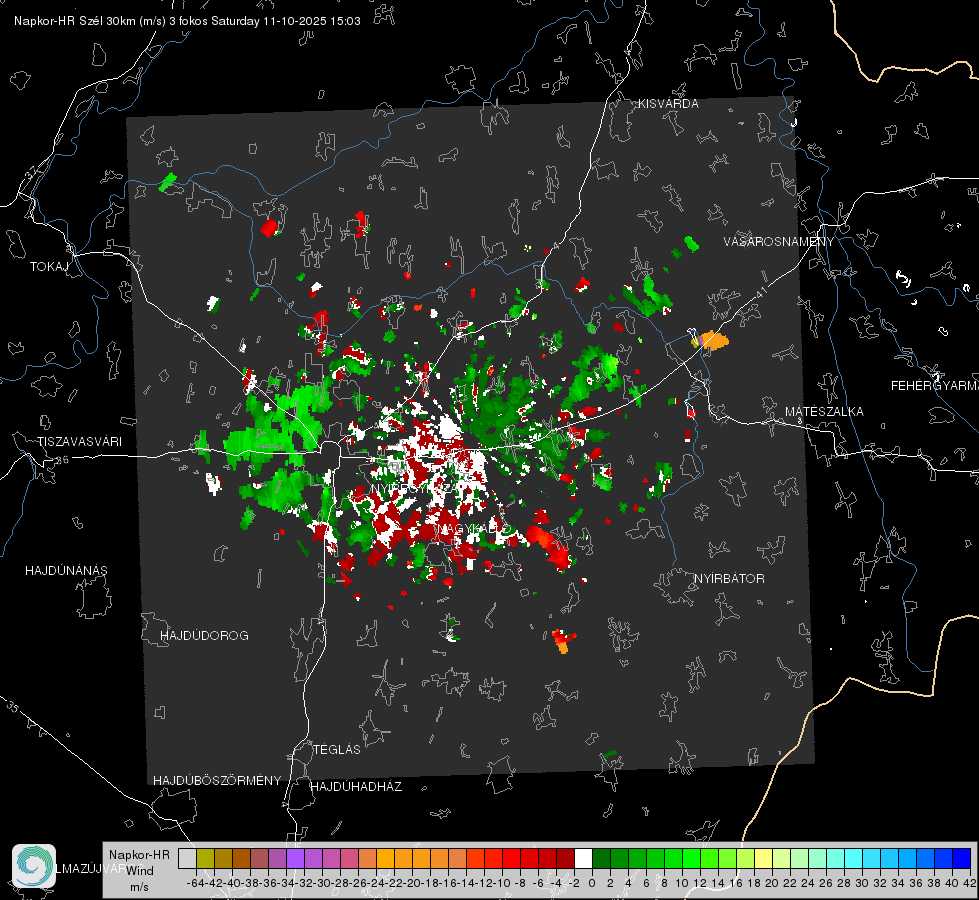Click the MÁTÉSZALKA town label
The width and height of the screenshot is (979, 900).
click(824, 412)
